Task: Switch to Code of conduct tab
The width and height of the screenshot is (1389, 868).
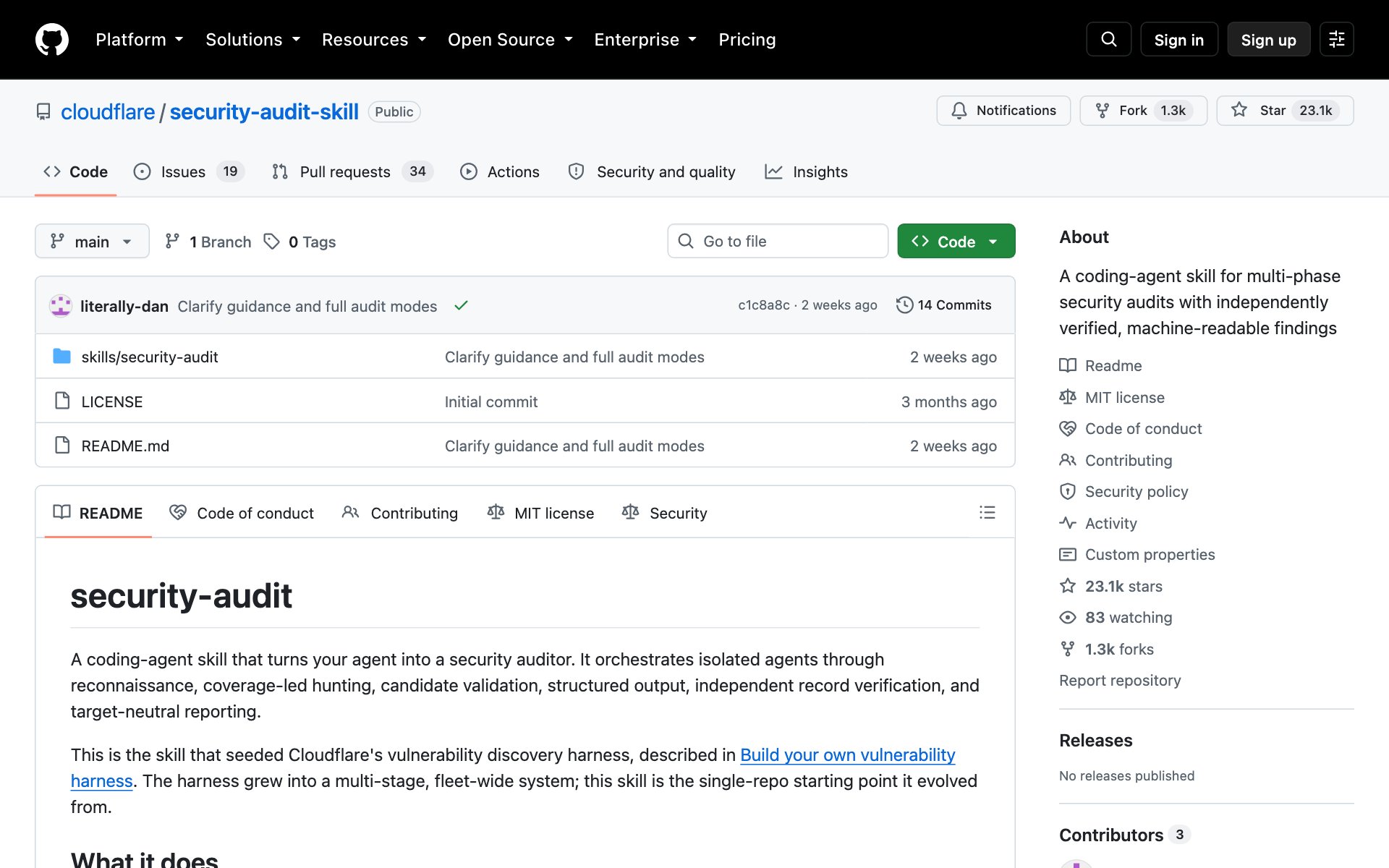Action: [x=242, y=512]
